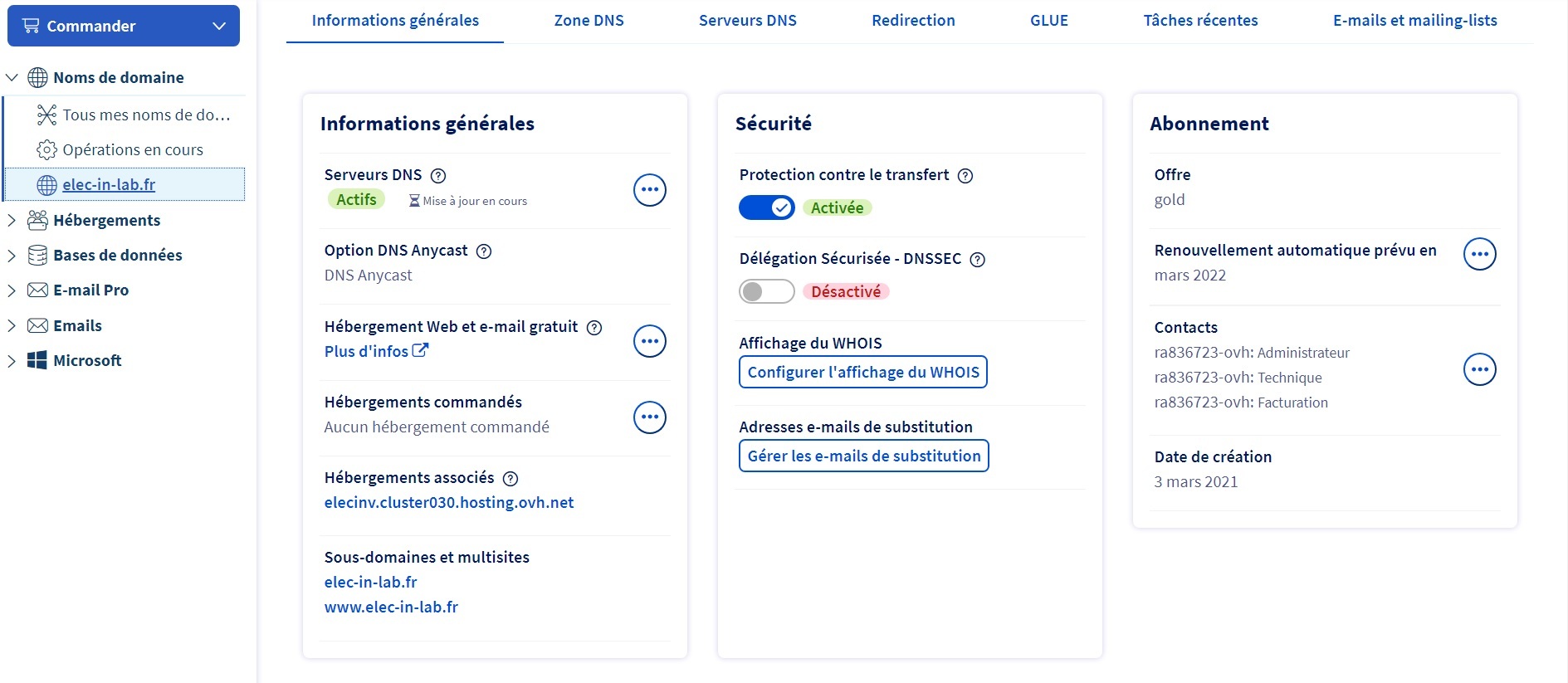Open actions menu for Hébergement Web et e-mail gratuit

click(649, 341)
